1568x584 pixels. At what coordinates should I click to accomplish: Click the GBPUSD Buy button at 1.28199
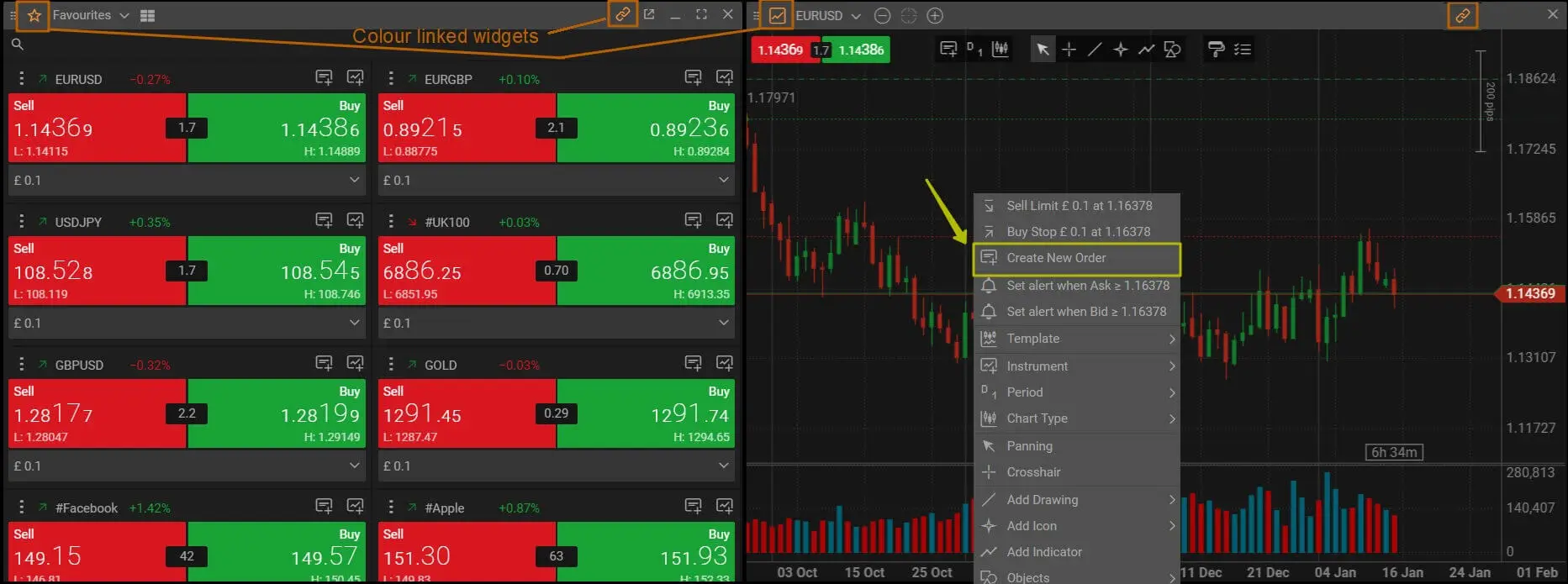pos(277,413)
